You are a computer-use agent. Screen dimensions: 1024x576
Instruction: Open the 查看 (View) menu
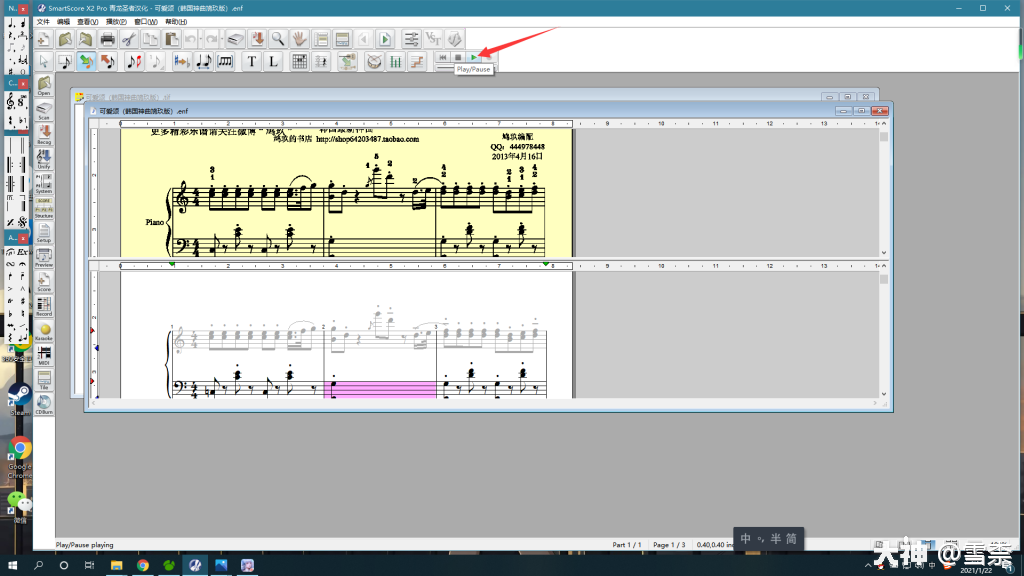(87, 21)
